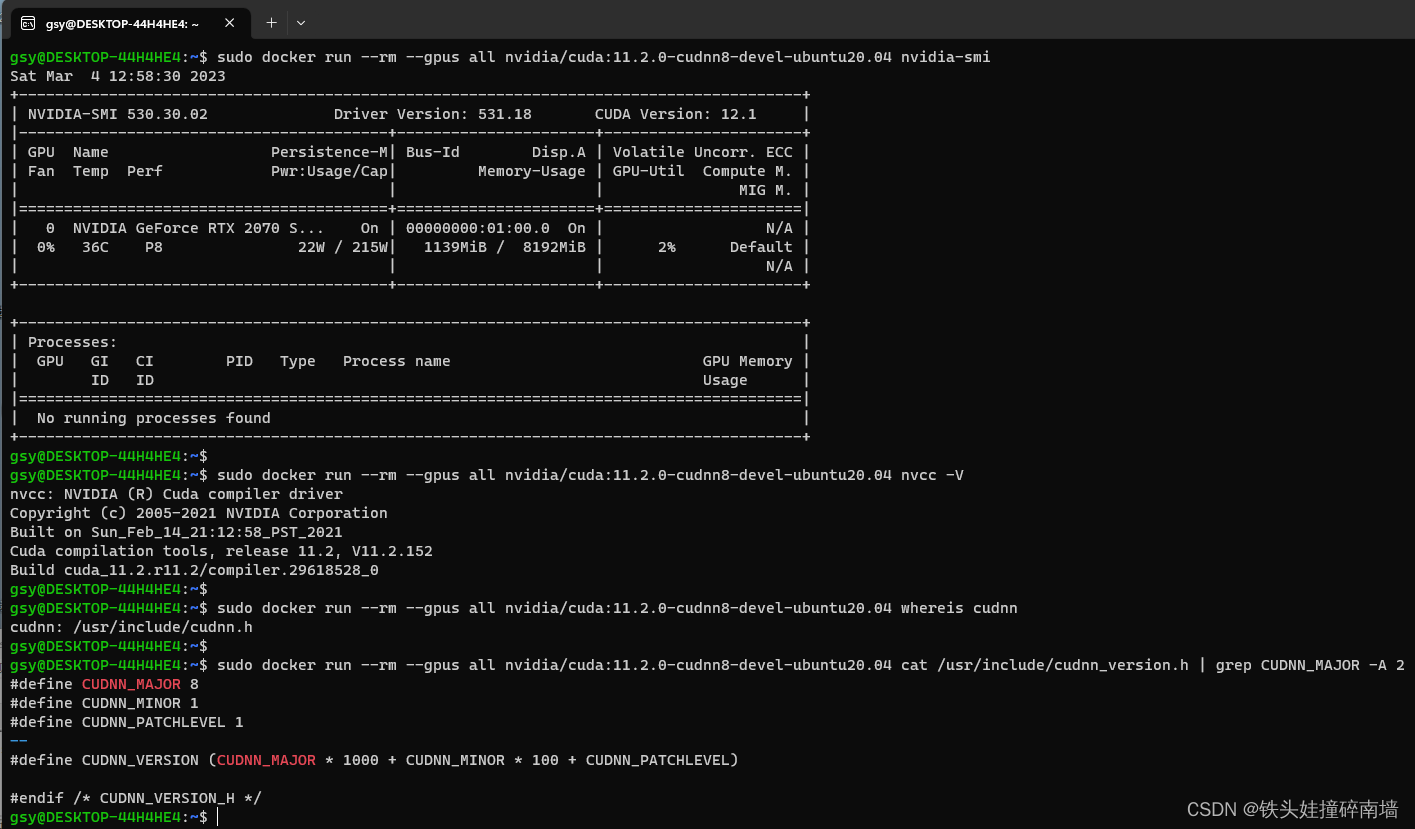Click the terminal icon in the tab
The height and width of the screenshot is (829, 1415).
point(27,22)
